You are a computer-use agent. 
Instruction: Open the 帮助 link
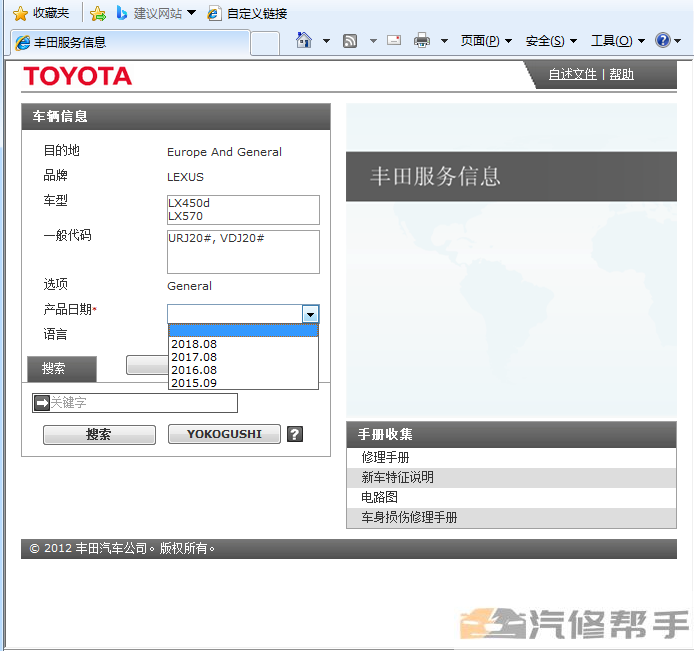[621, 74]
